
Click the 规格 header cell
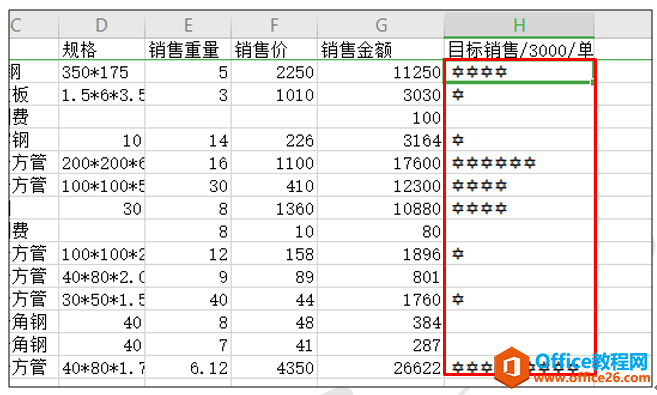coord(102,49)
